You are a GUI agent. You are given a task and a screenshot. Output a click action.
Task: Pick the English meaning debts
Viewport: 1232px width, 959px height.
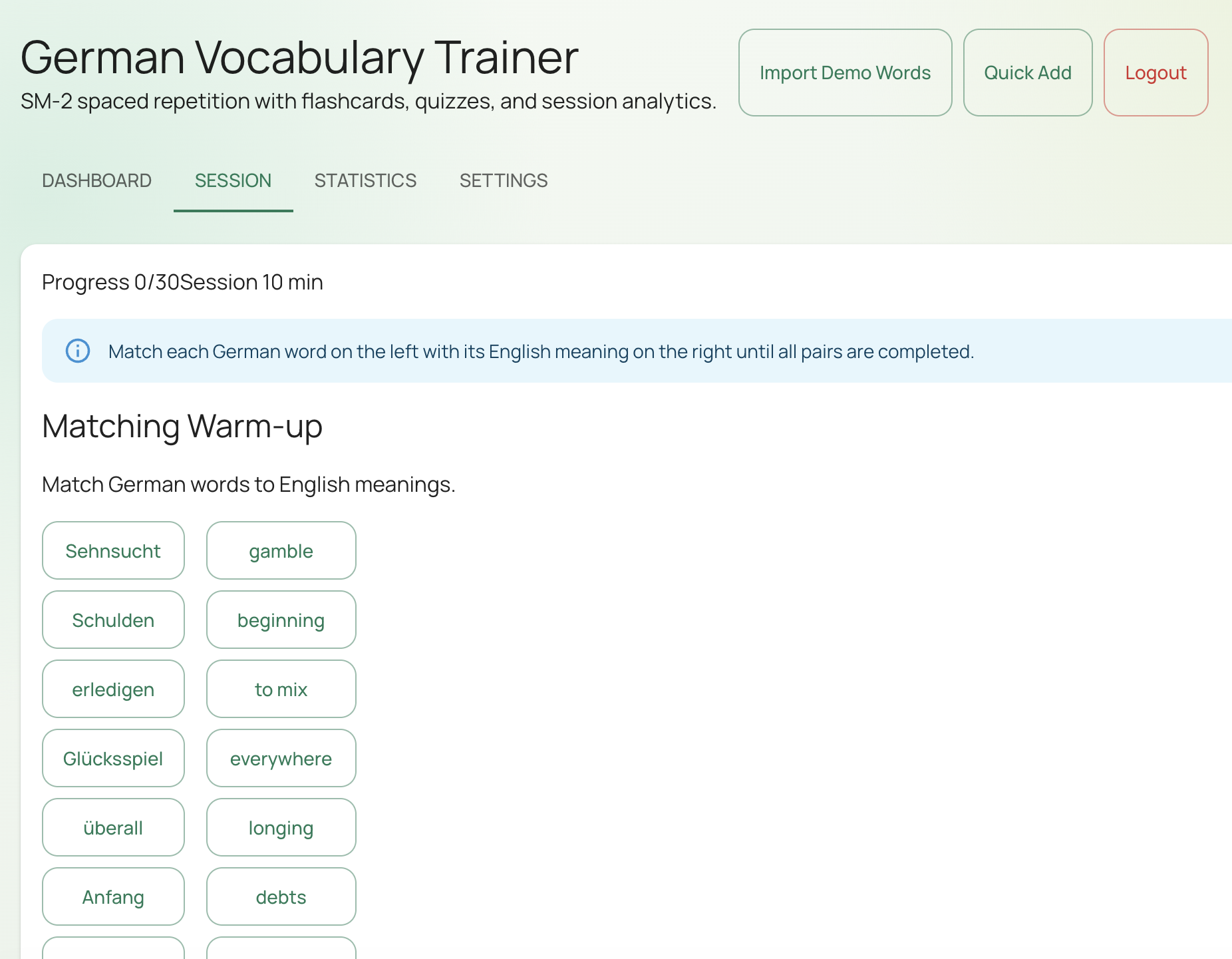tap(281, 896)
